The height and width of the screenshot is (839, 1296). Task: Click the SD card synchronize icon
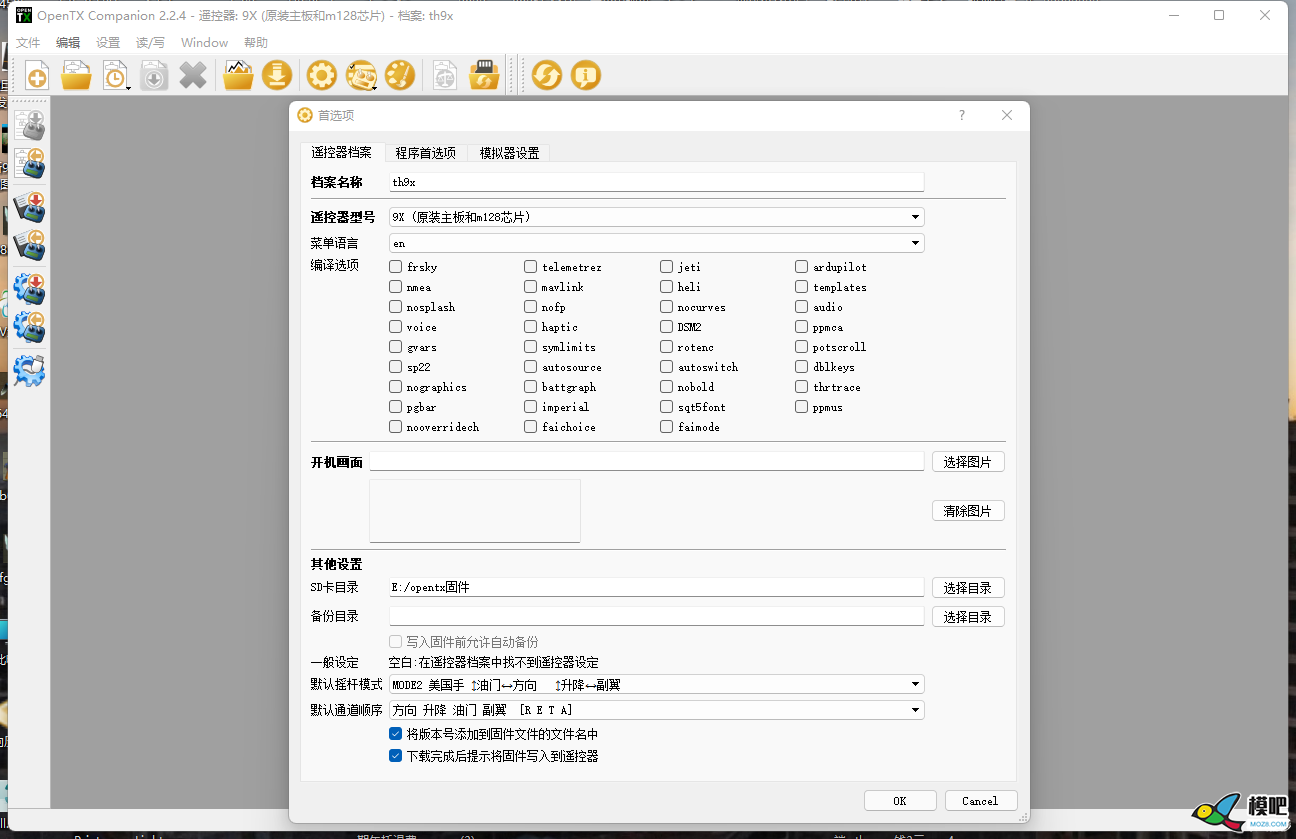point(484,75)
